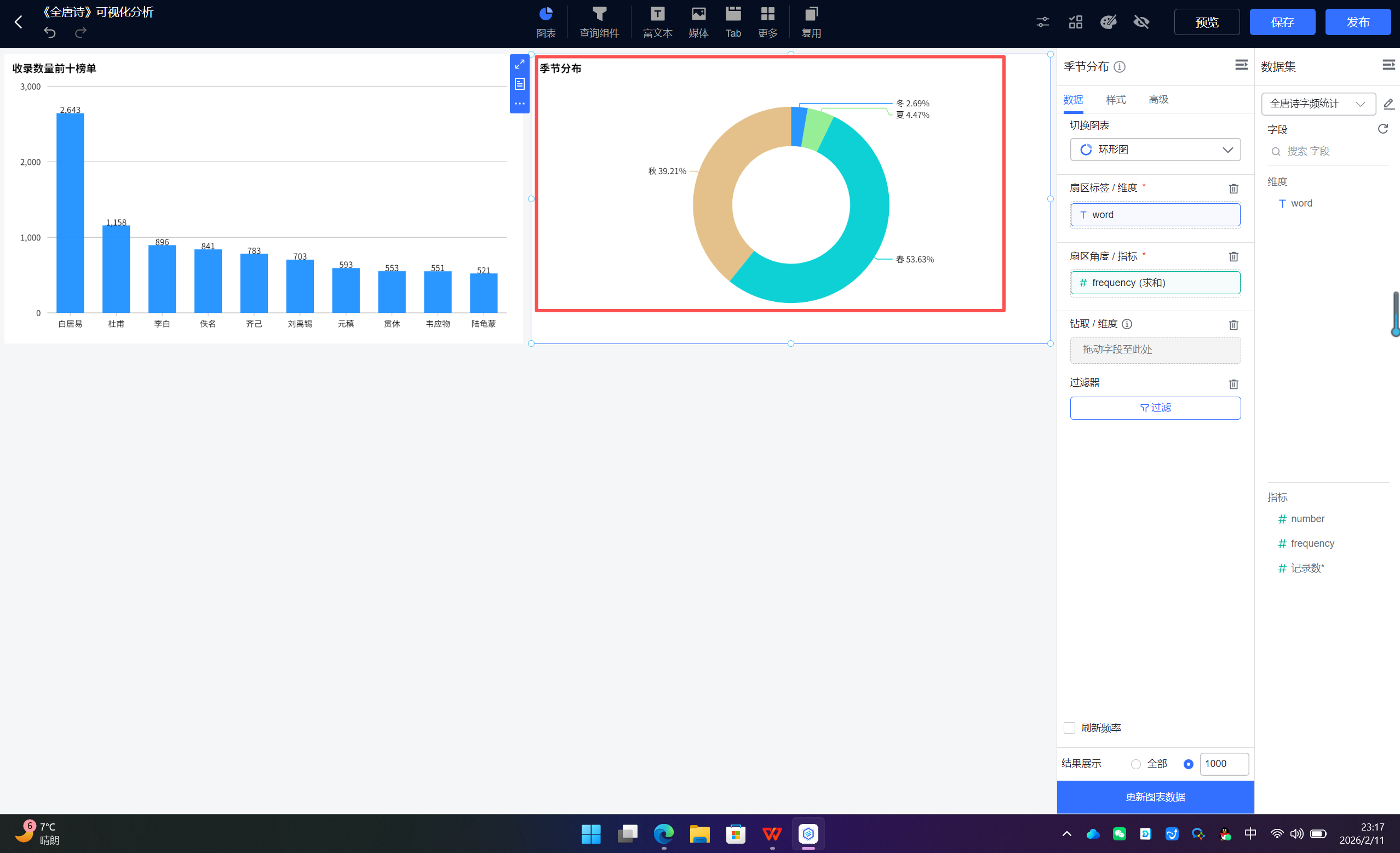This screenshot has width=1400, height=853.
Task: Expand the 全唐诗字频统计 dataset dropdown
Action: pos(1318,104)
